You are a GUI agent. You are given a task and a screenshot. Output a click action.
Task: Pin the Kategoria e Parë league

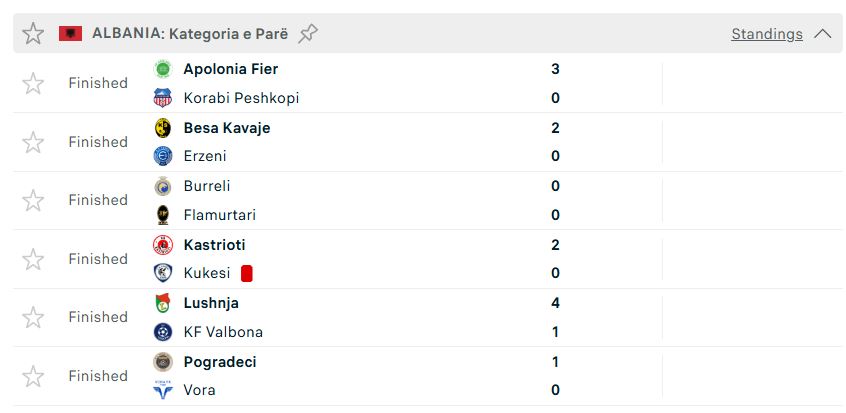tap(308, 34)
